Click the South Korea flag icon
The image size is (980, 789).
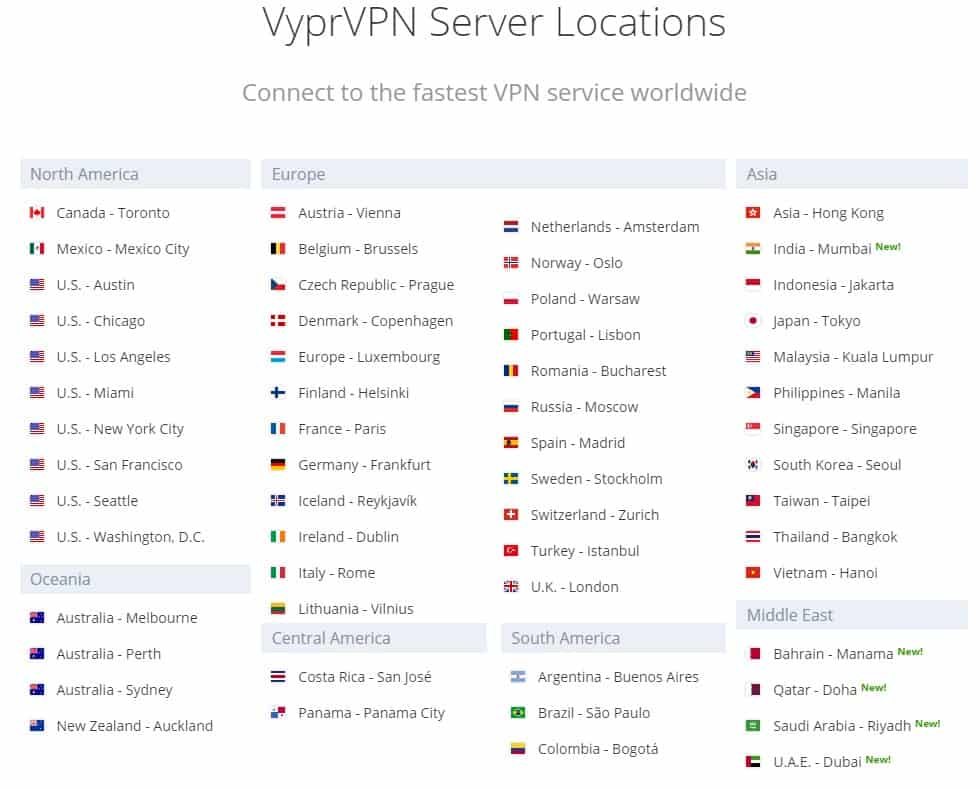click(753, 465)
